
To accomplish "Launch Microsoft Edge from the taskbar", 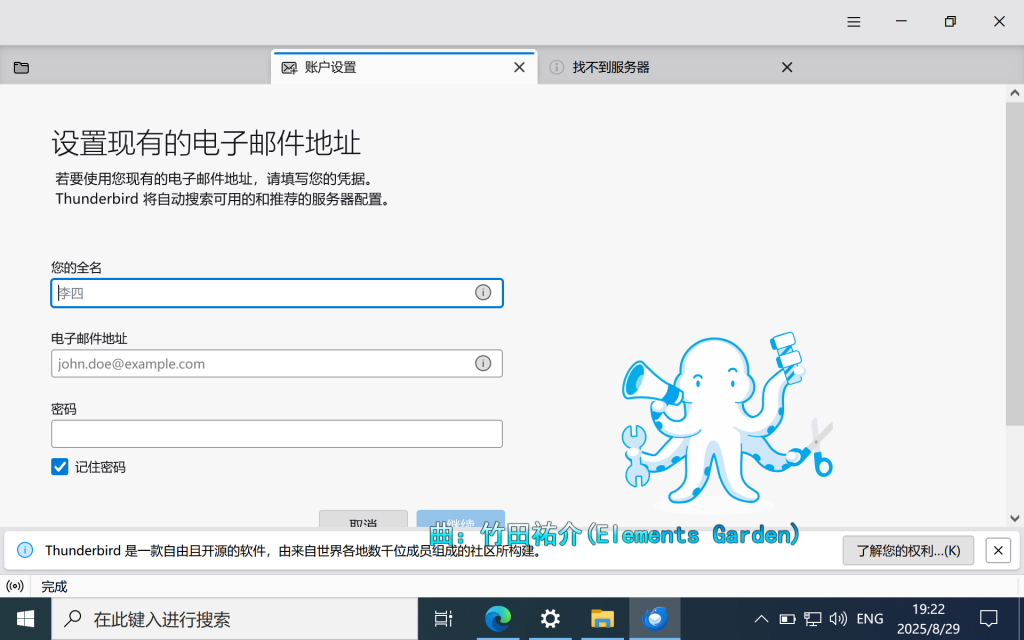I will (498, 618).
